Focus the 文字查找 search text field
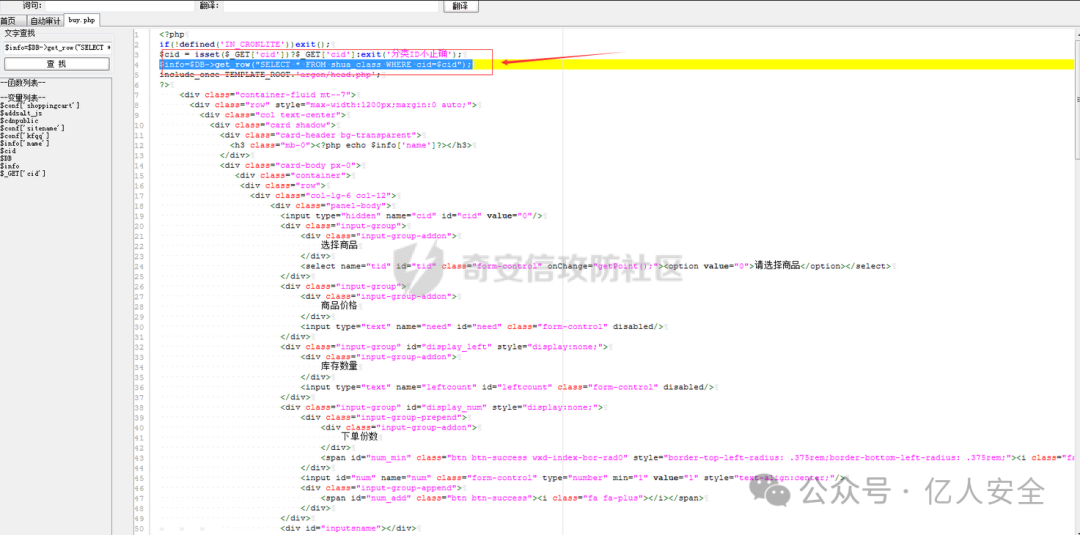This screenshot has width=1080, height=535. [x=57, y=47]
